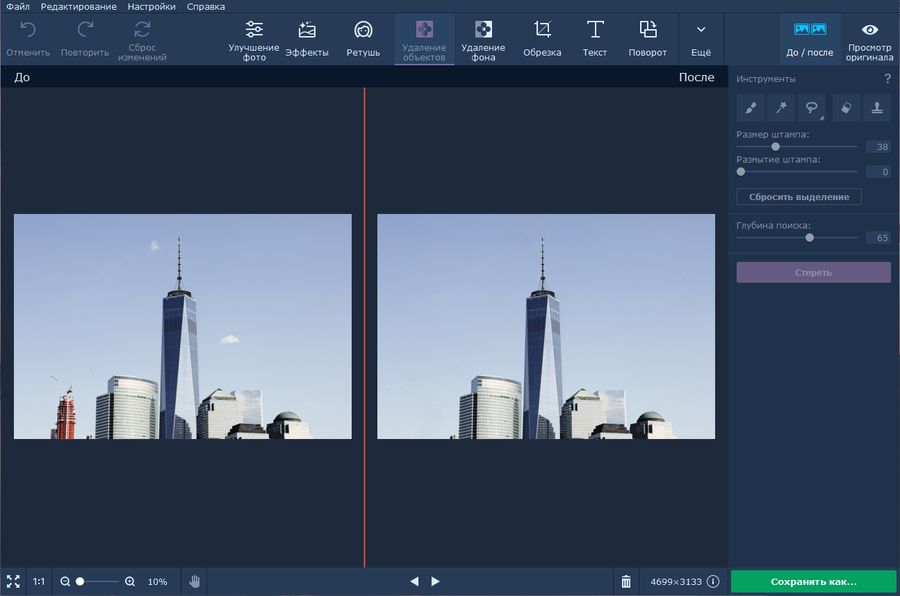Open the Настройки menu
Viewport: 900px width, 596px height.
[x=151, y=7]
